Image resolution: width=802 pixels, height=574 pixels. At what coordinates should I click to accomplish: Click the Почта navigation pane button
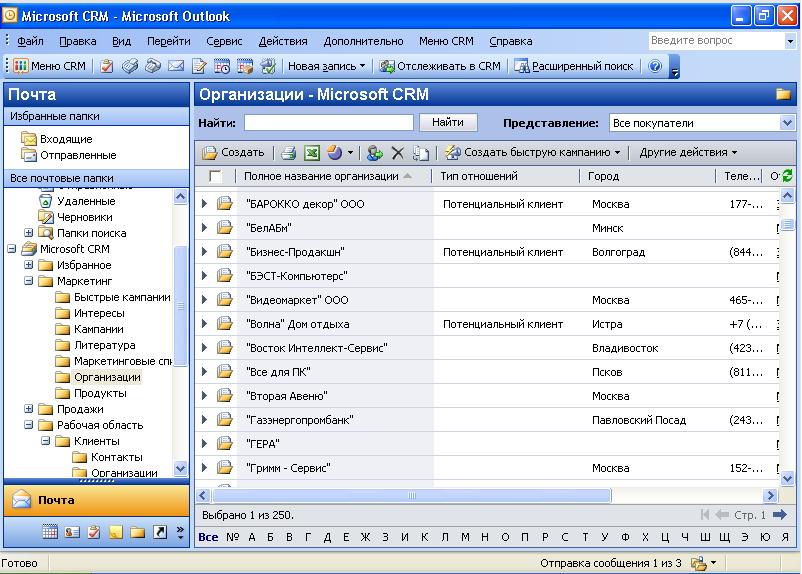(x=96, y=500)
